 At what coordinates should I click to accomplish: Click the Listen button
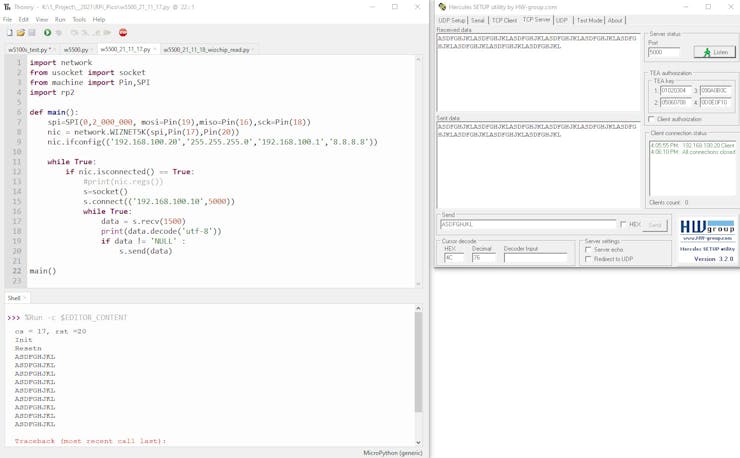point(714,52)
